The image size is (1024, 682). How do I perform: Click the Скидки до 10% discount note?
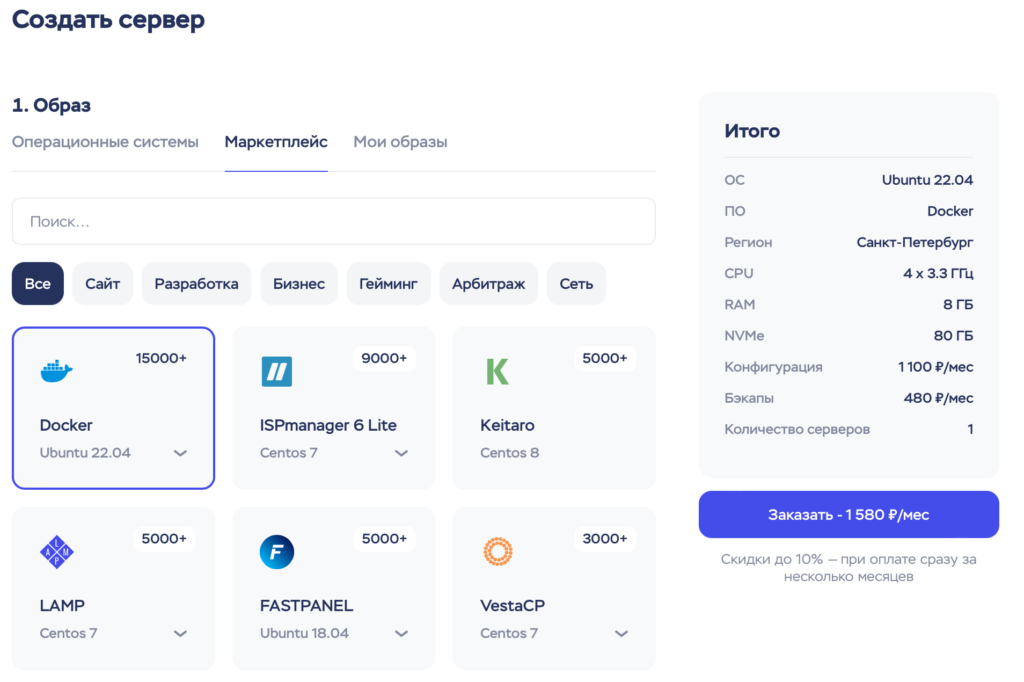[848, 568]
